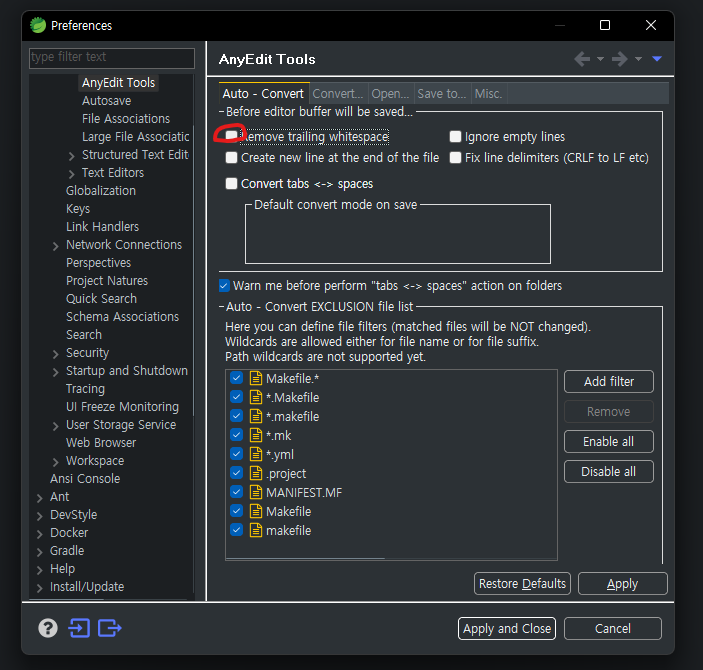Click the file icon beside *.Makefile
This screenshot has height=670, width=703.
point(256,397)
